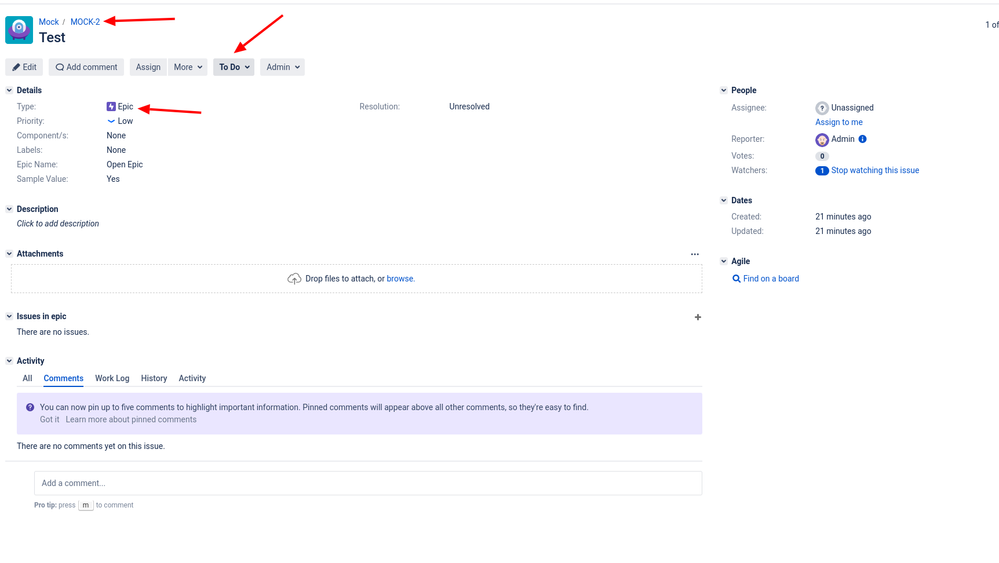999x563 pixels.
Task: Click the attachments drop files area
Action: coord(357,279)
